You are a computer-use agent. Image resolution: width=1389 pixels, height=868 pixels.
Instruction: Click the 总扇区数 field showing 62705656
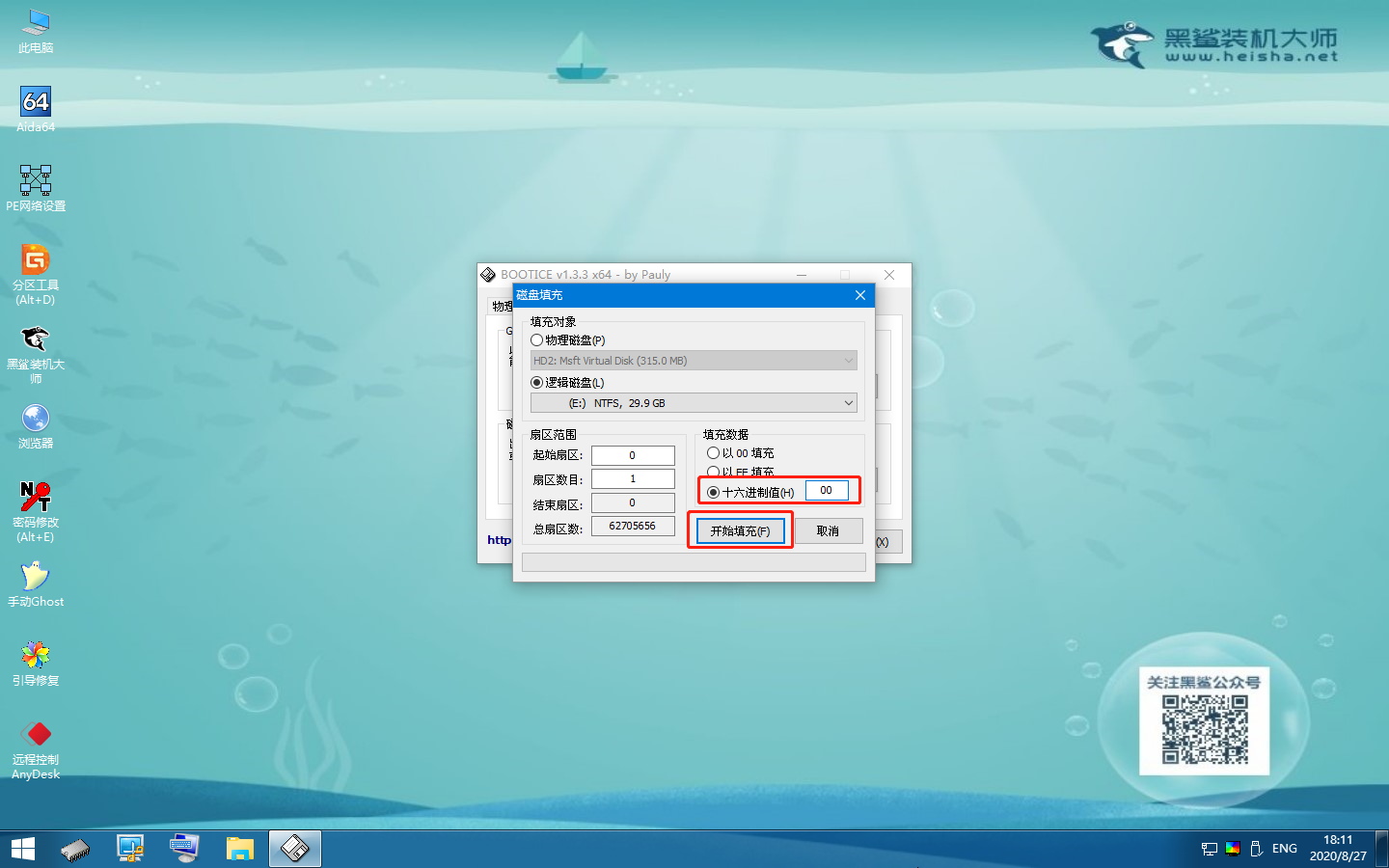tap(633, 526)
